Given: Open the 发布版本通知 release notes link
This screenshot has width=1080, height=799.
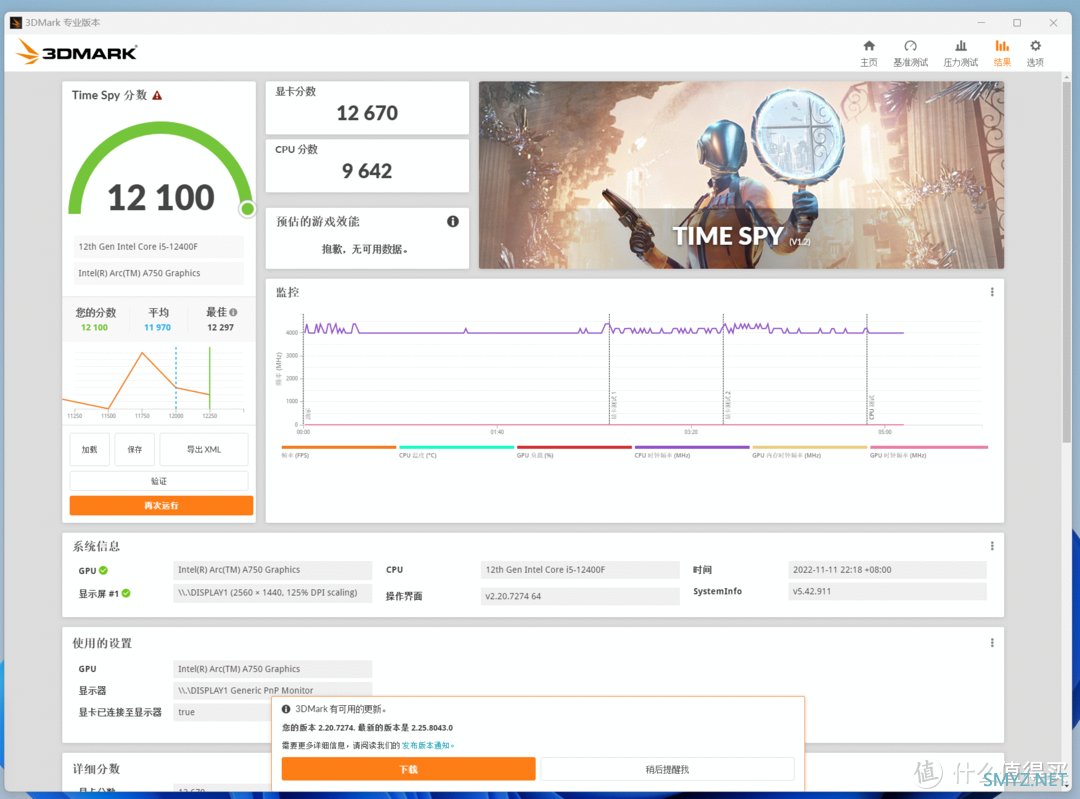Looking at the screenshot, I should (426, 745).
